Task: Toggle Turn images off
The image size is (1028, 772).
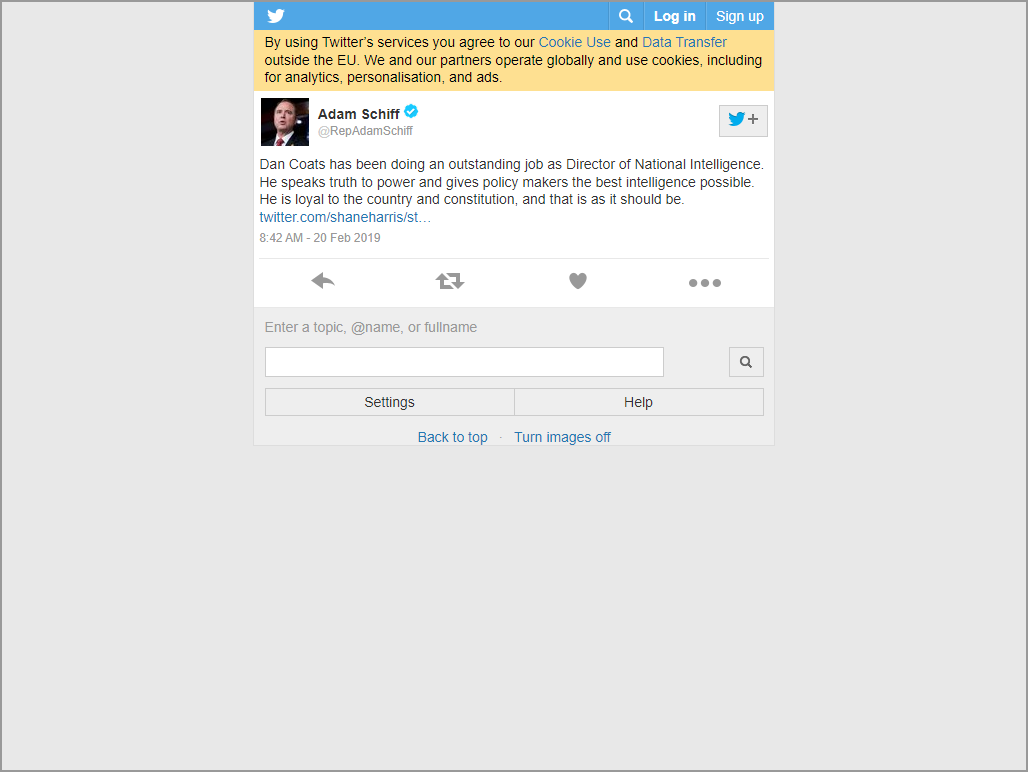Action: (562, 437)
